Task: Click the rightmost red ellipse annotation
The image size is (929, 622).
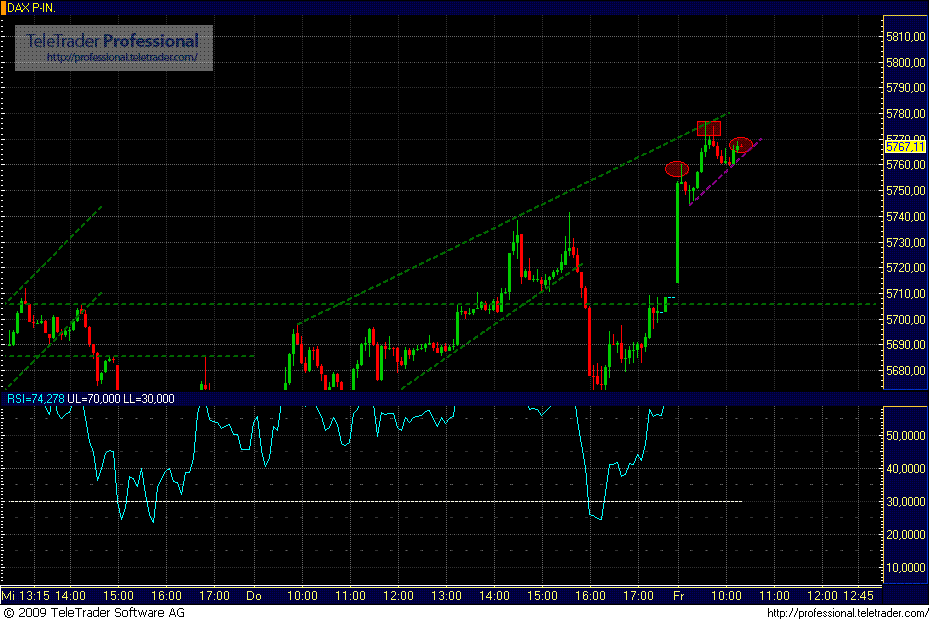Action: 740,147
